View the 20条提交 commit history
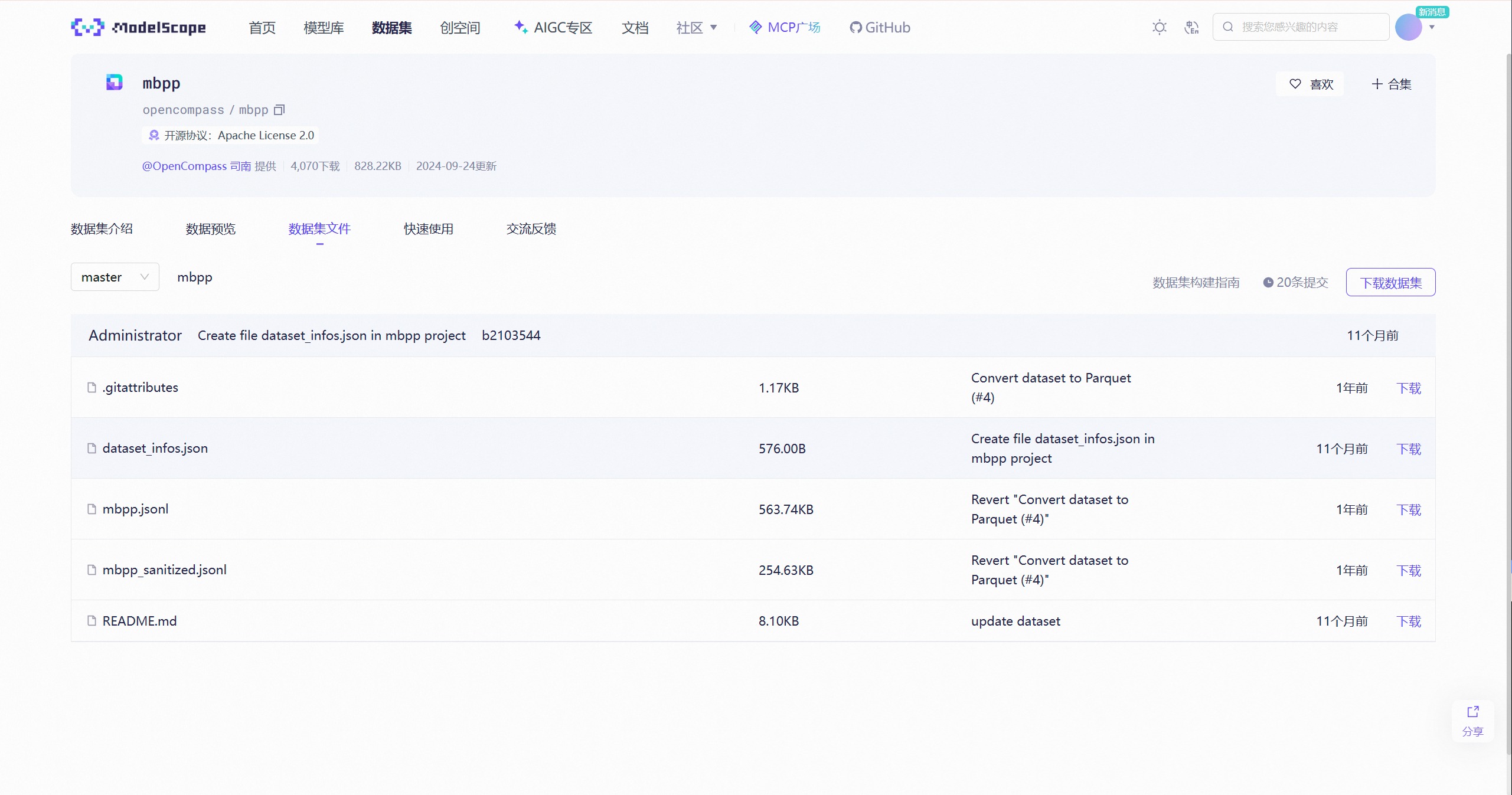The image size is (1512, 795). click(x=1296, y=282)
